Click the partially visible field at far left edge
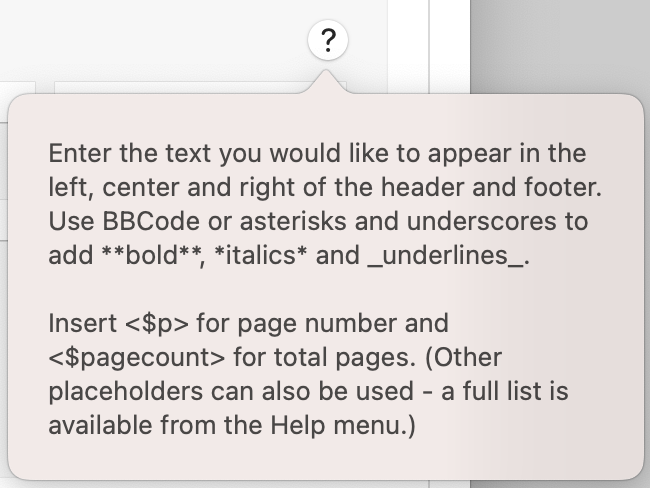650x488 pixels. pos(17,87)
